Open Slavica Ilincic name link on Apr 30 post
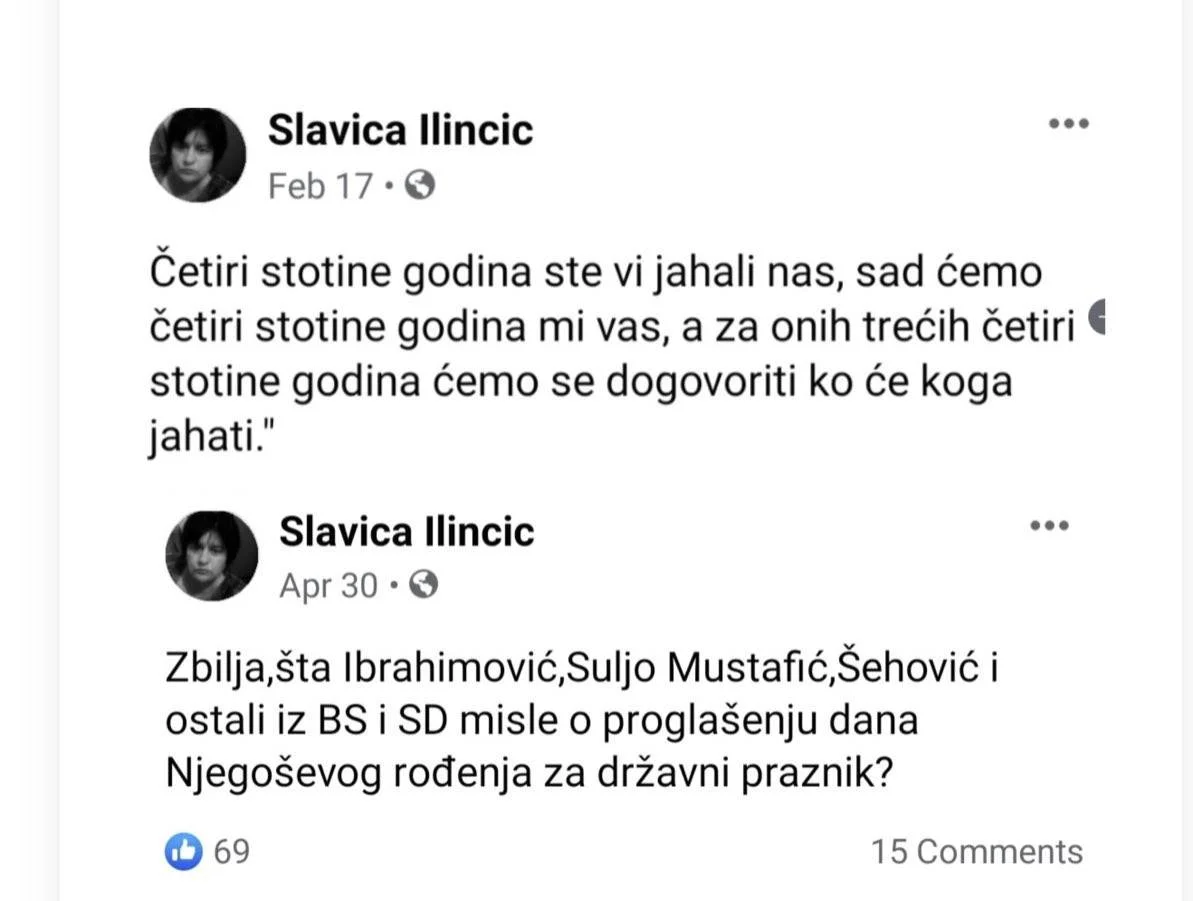Screen dimensions: 1193x901 point(406,531)
